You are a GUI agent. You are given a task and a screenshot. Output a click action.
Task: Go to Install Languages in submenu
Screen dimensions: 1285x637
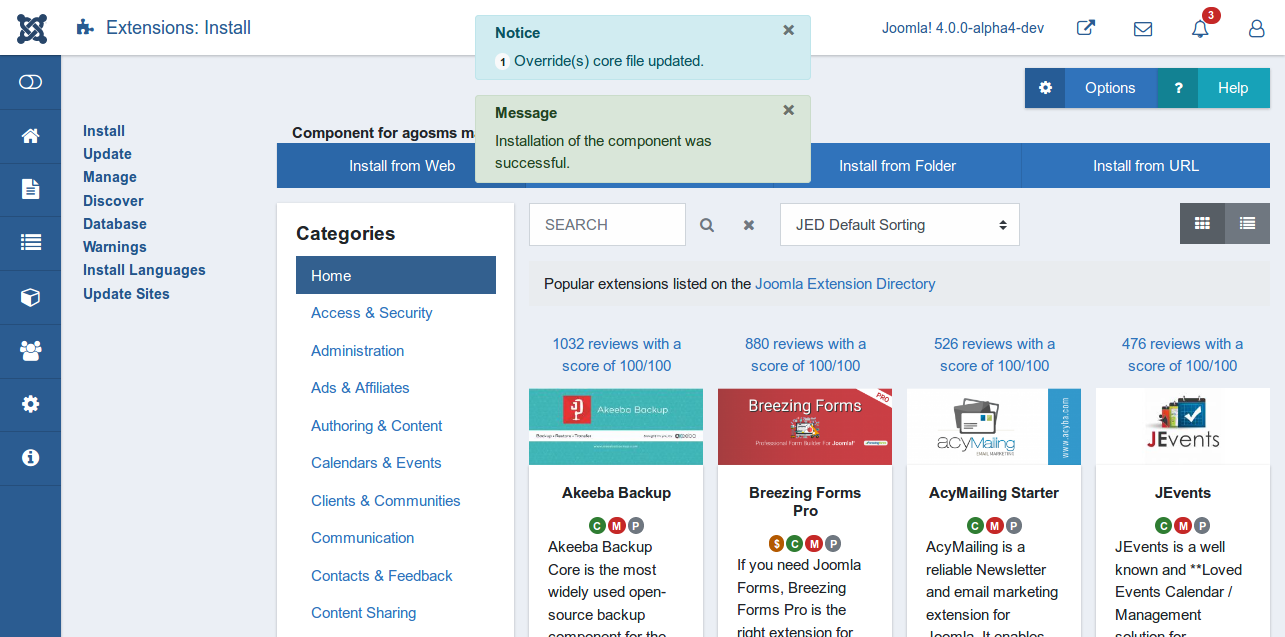[144, 270]
